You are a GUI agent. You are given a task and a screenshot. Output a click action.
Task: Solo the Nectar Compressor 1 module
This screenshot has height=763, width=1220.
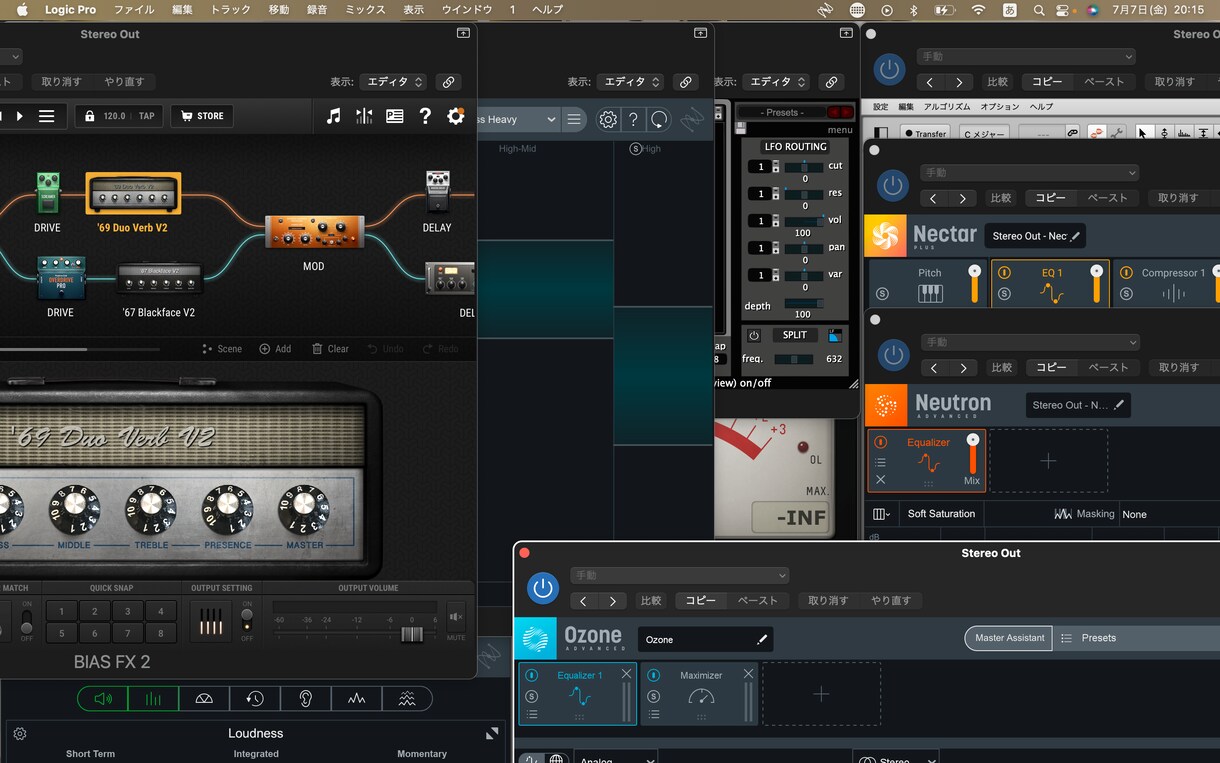pos(1126,294)
